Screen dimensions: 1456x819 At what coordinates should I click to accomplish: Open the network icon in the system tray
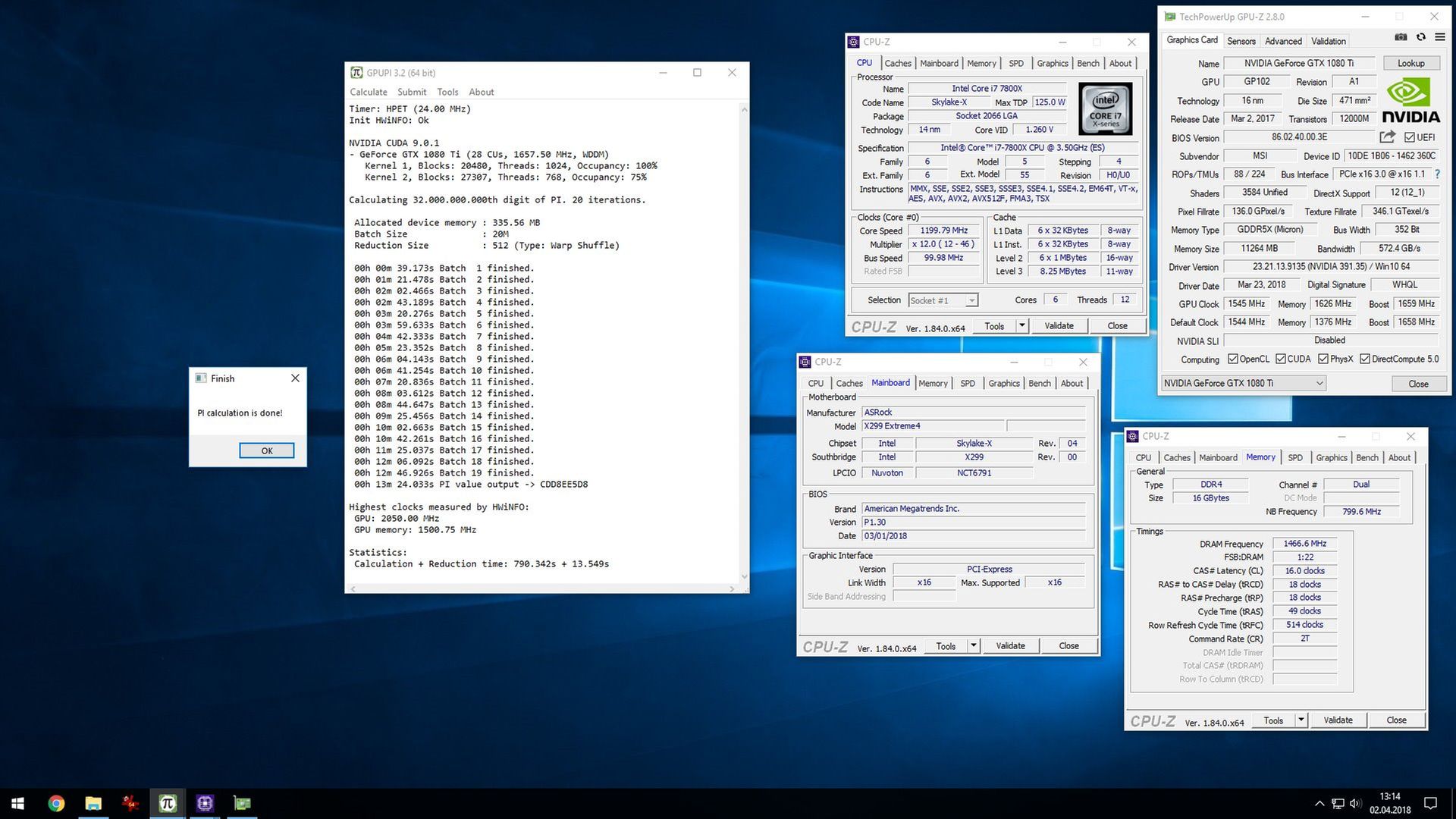[1338, 804]
